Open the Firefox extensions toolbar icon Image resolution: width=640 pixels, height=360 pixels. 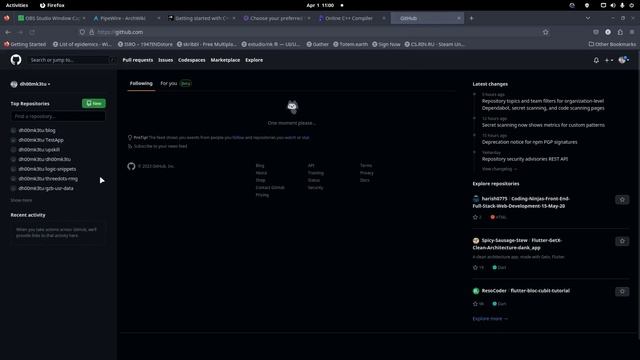click(x=620, y=32)
